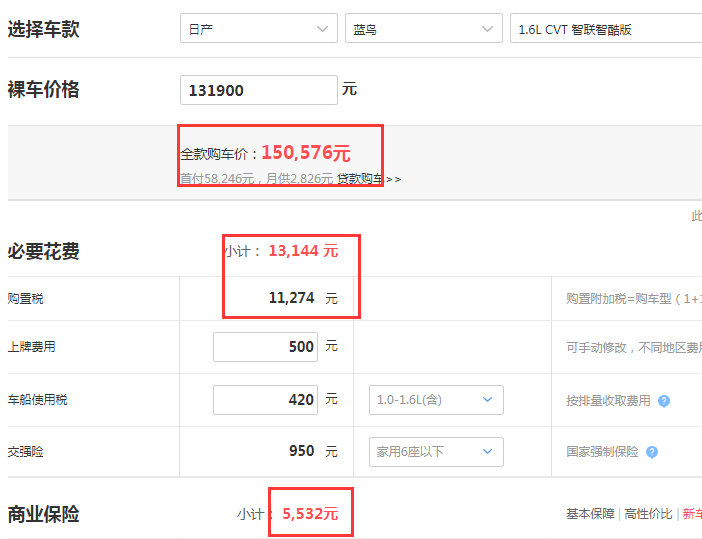
Task: Click chevron arrow in 日产 brand selector
Action: pyautogui.click(x=322, y=29)
